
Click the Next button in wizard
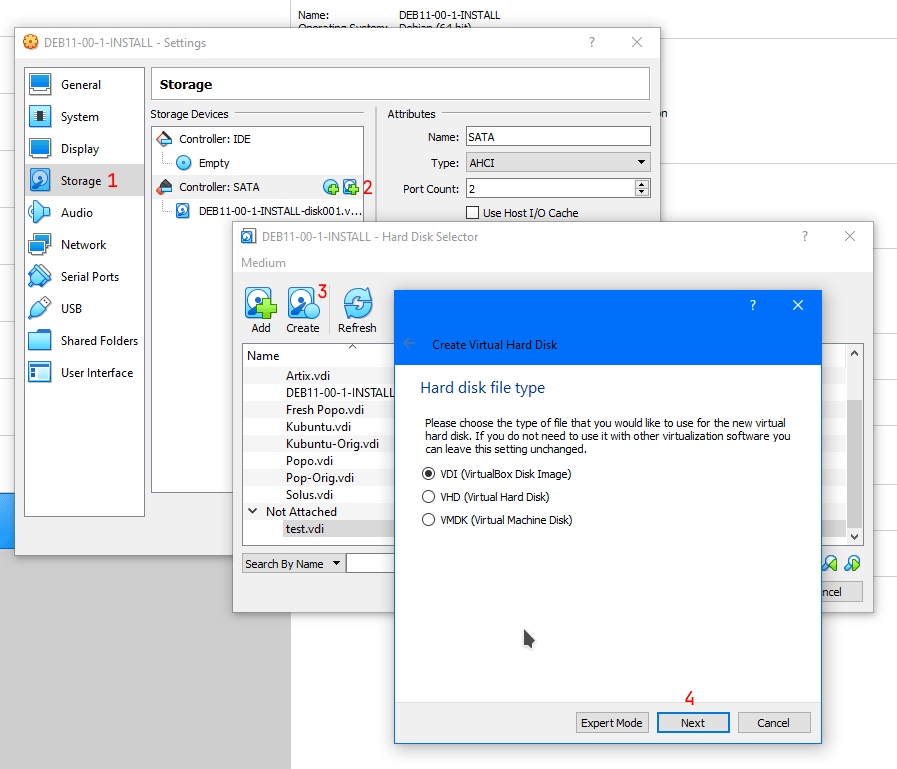pyautogui.click(x=693, y=723)
